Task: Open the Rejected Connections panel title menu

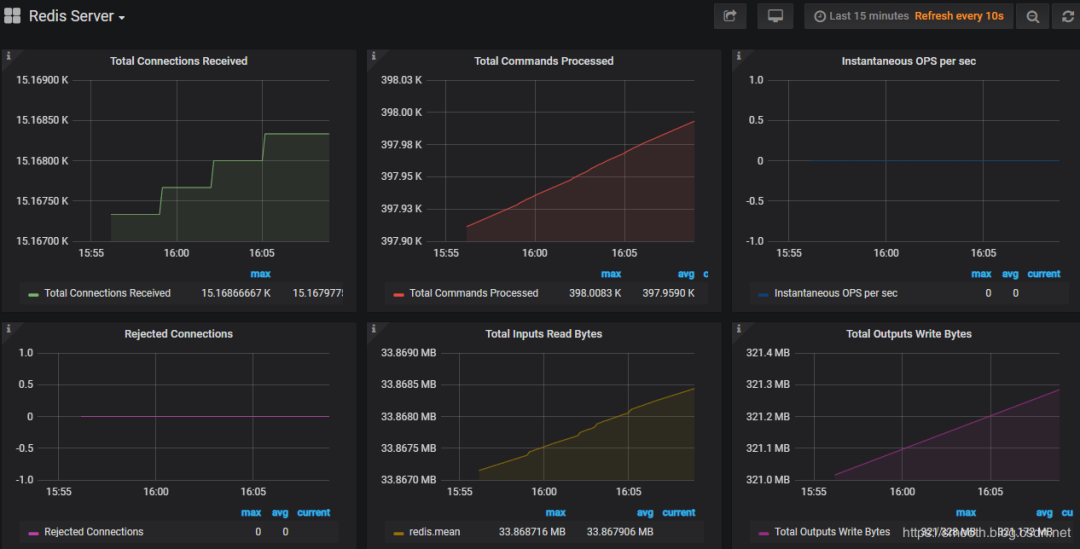Action: pos(178,334)
